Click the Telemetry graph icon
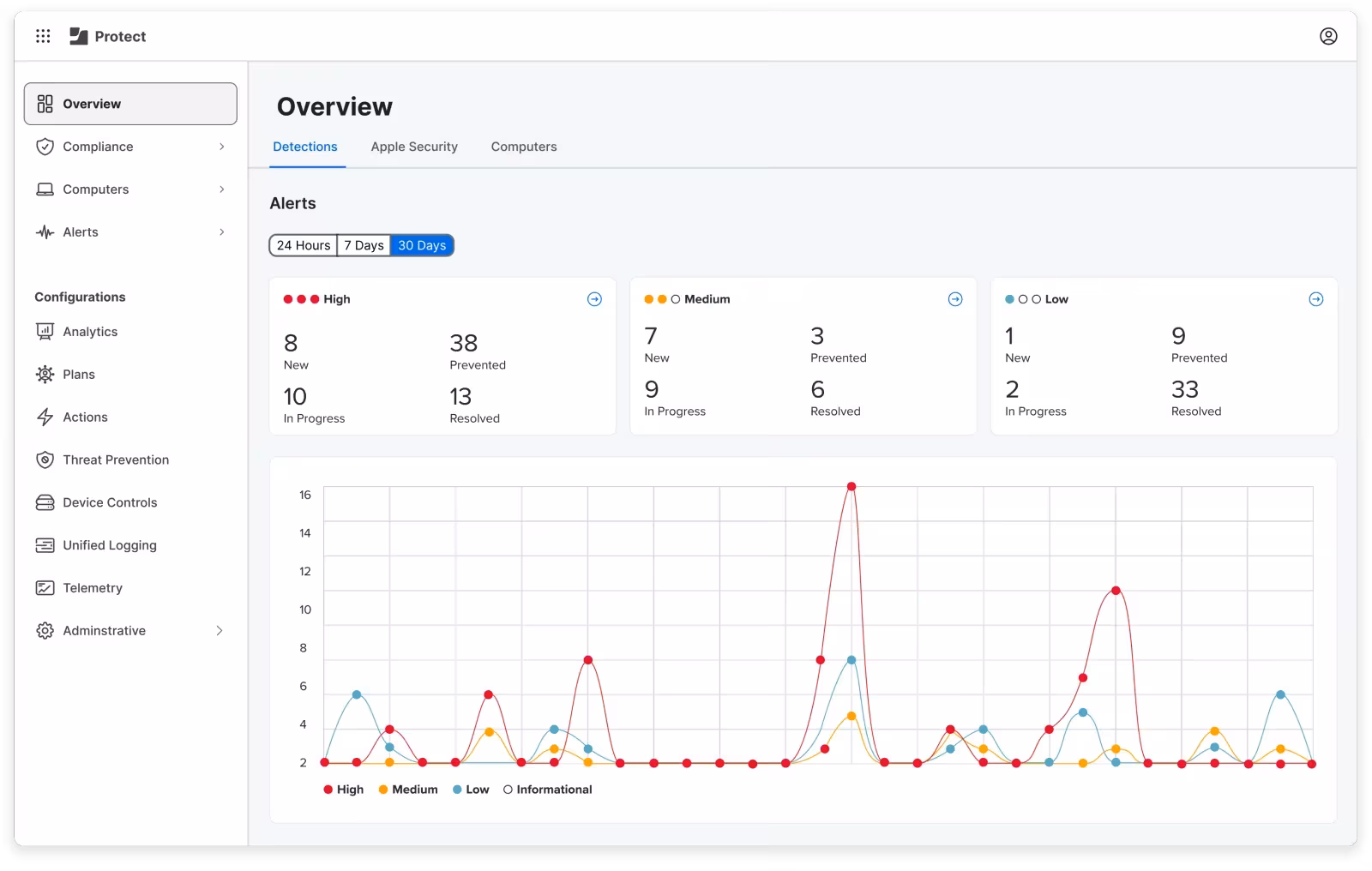The height and width of the screenshot is (871, 1372). [x=45, y=588]
